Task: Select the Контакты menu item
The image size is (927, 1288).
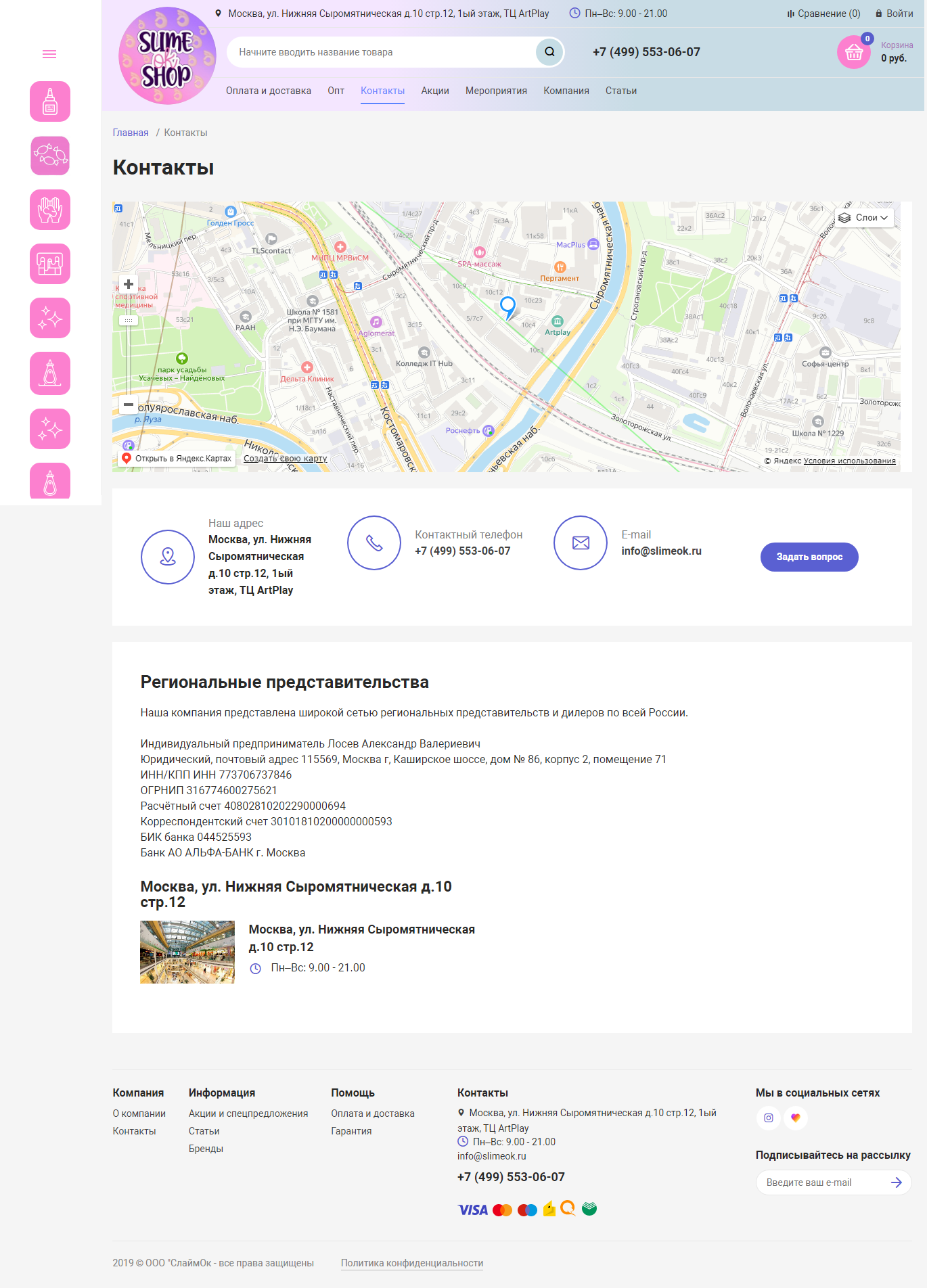Action: coord(382,91)
